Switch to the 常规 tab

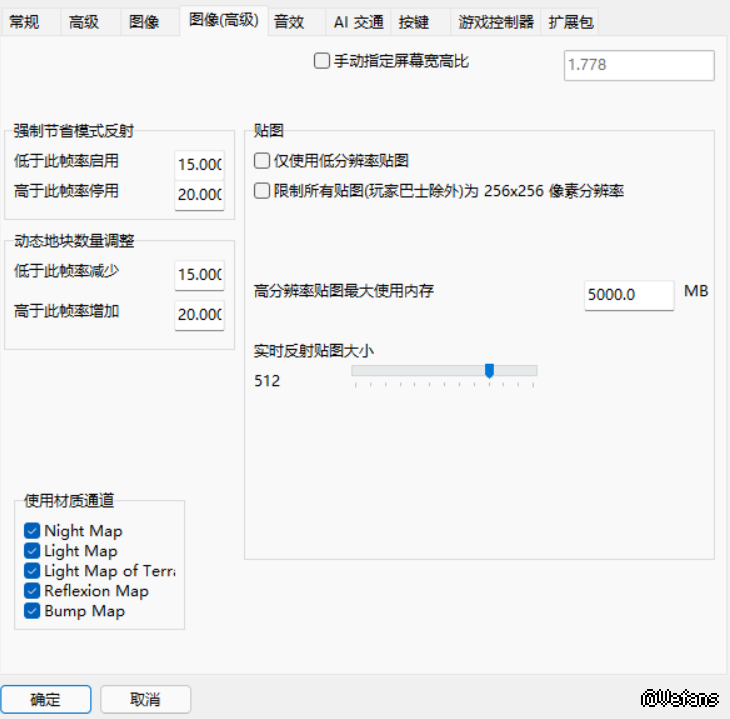[x=24, y=22]
